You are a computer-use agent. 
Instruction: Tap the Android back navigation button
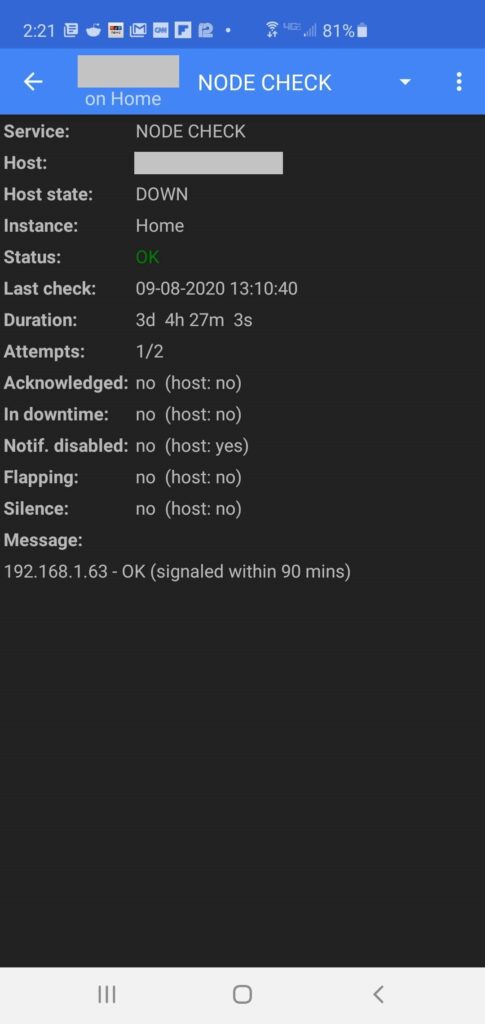click(x=378, y=994)
